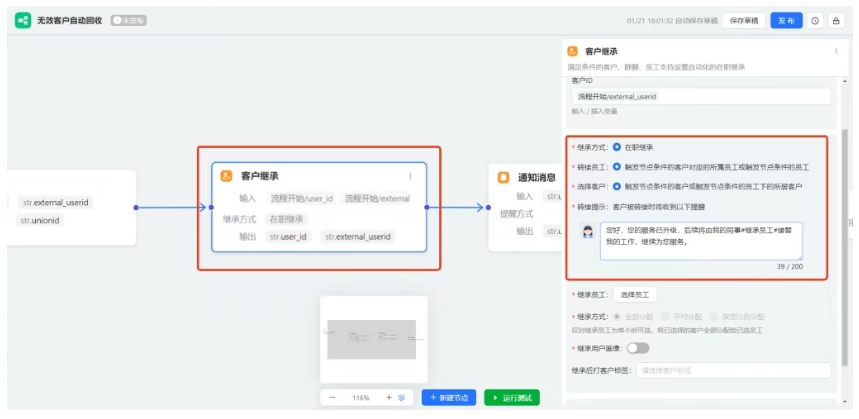Click the orange bell icon on the 通知消息 node
The image size is (859, 419).
[x=503, y=177]
